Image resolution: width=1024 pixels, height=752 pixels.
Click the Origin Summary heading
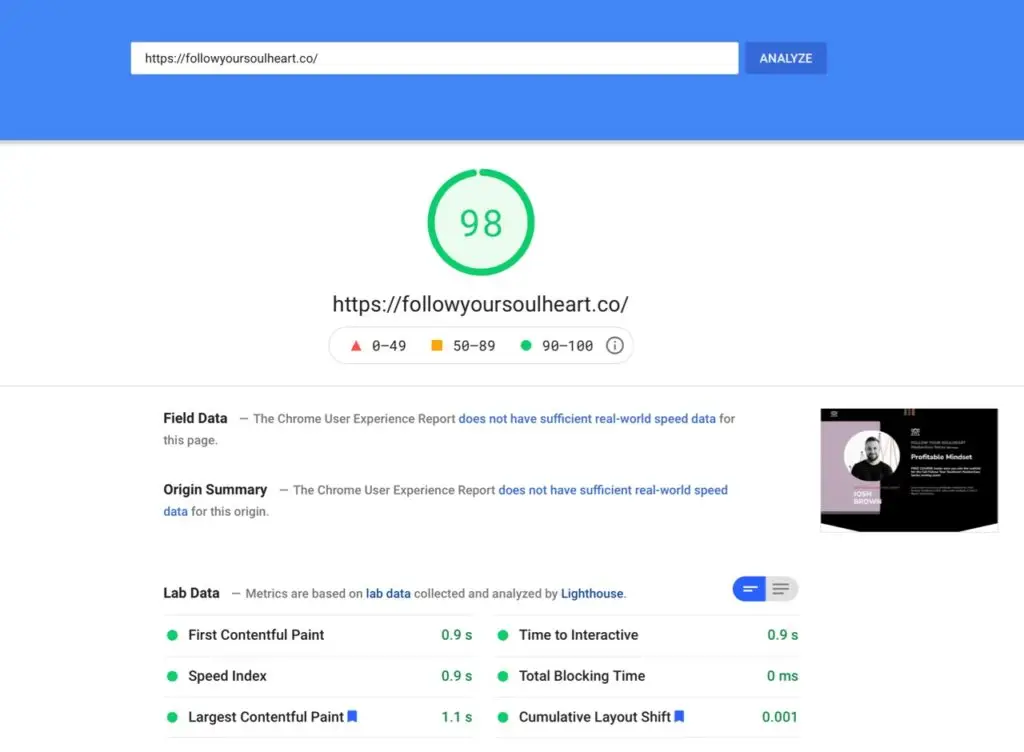pos(215,490)
